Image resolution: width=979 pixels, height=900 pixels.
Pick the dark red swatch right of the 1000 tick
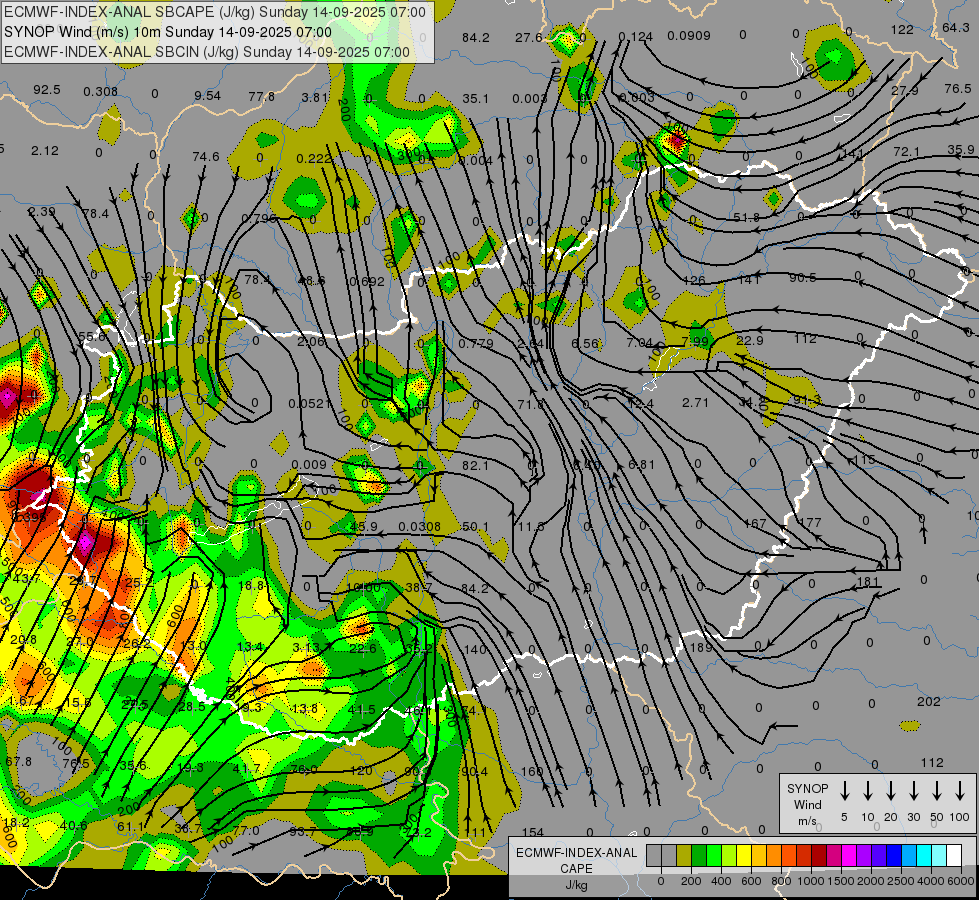pos(819,855)
